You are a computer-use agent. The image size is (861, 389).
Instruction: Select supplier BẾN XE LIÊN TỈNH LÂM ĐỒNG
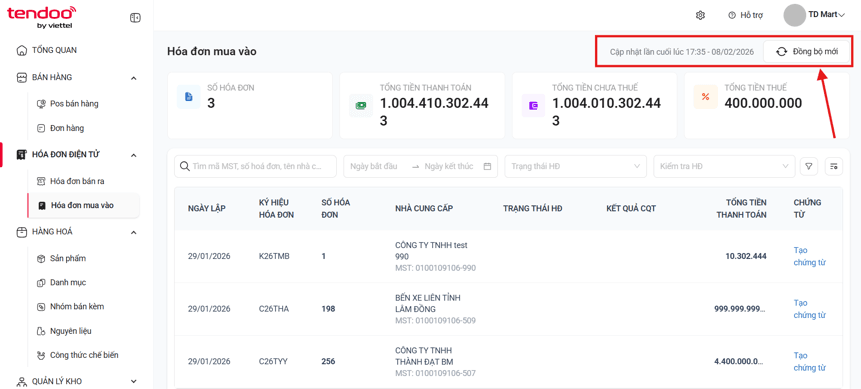428,303
